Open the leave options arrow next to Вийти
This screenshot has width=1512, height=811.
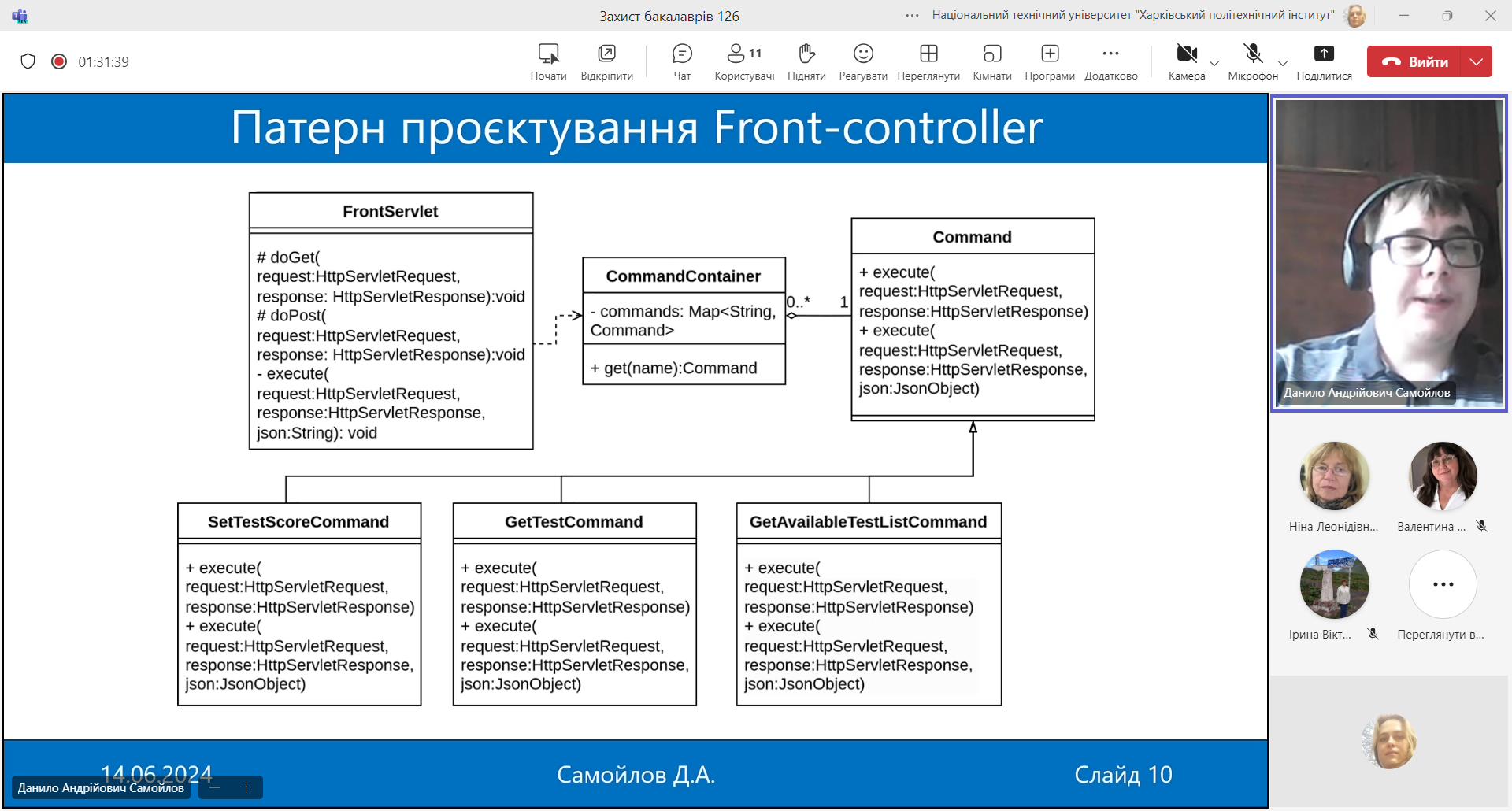[x=1477, y=61]
